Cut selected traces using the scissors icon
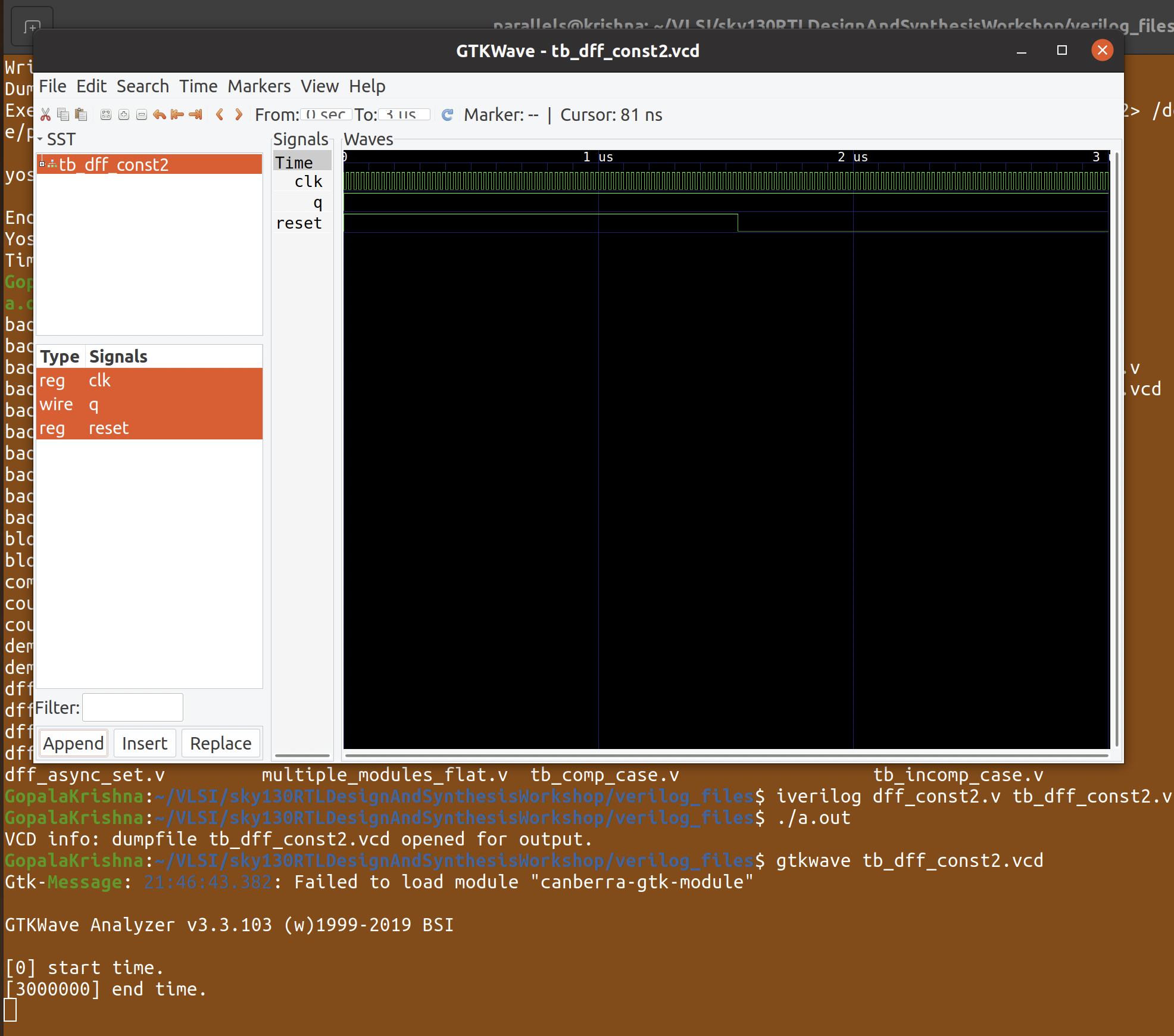The height and width of the screenshot is (1036, 1174). 46,114
